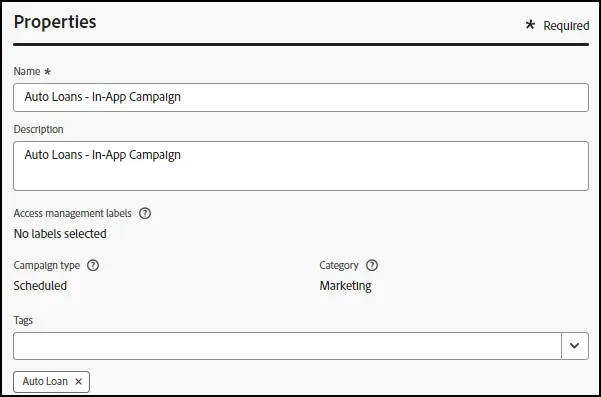The image size is (601, 397).
Task: Click the No labels selected text
Action: click(x=60, y=234)
